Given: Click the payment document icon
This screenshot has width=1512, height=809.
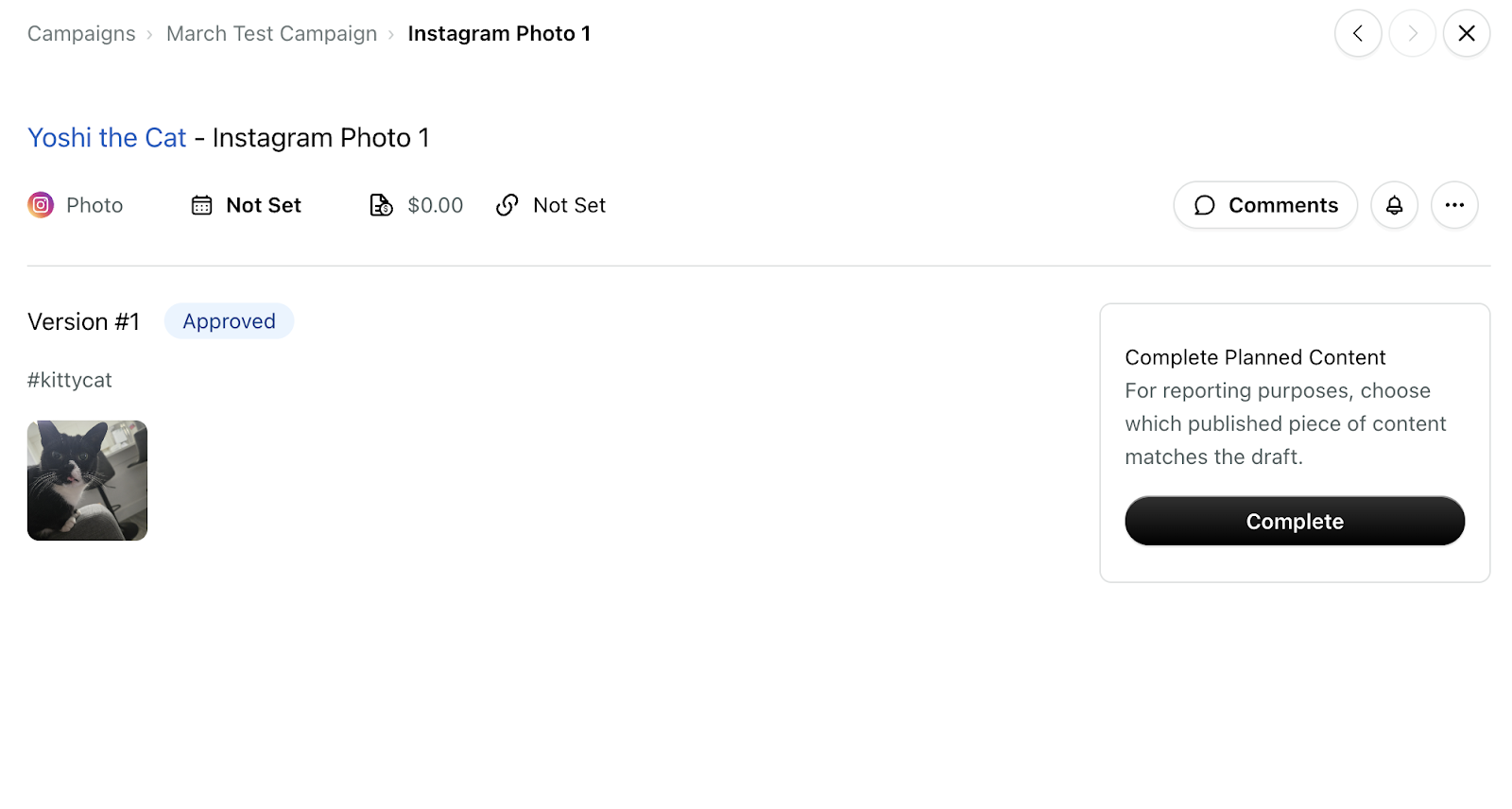Looking at the screenshot, I should [x=381, y=205].
